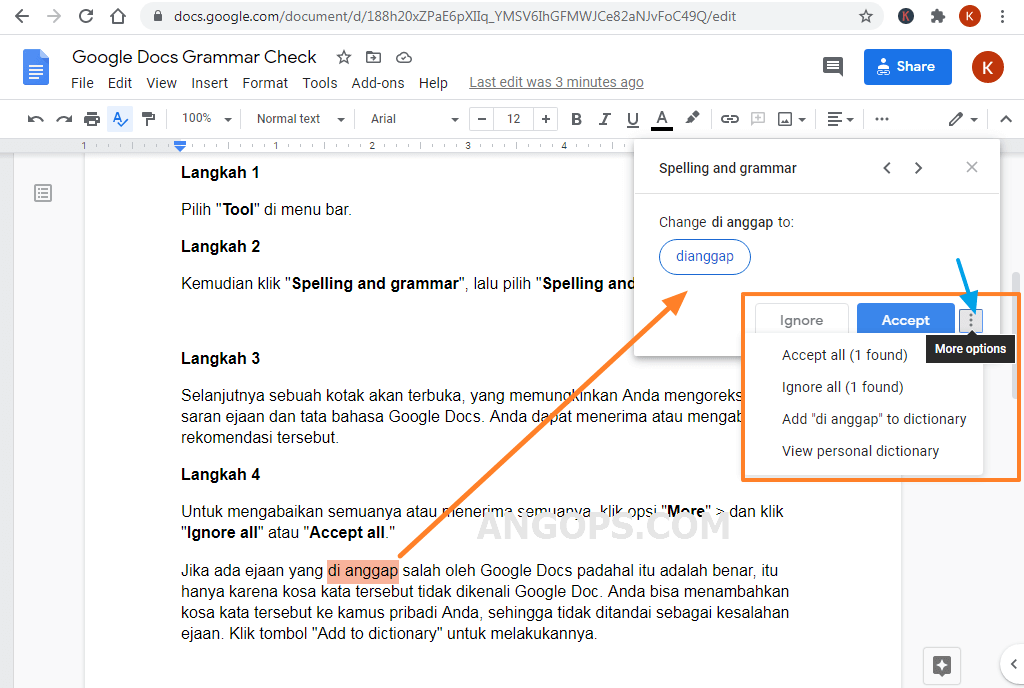The image size is (1024, 688).
Task: Add a comment from the toolbar
Action: click(758, 119)
